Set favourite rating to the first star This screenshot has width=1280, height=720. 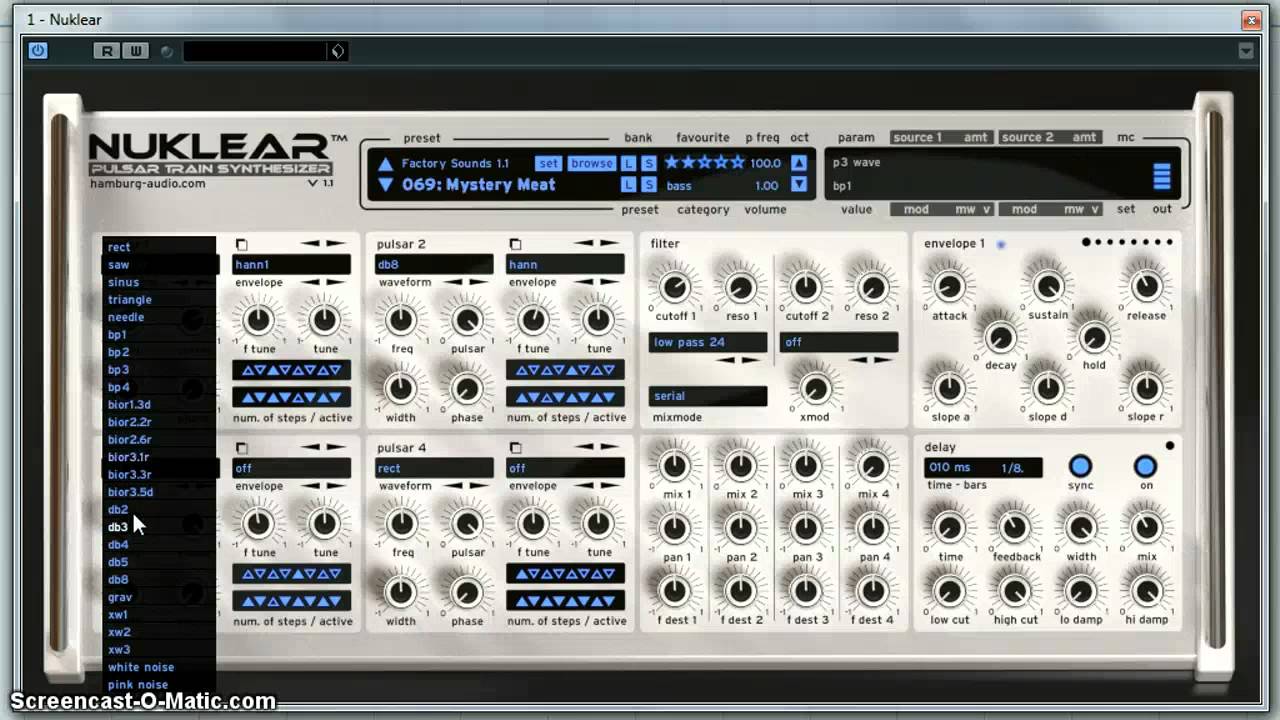click(x=673, y=162)
